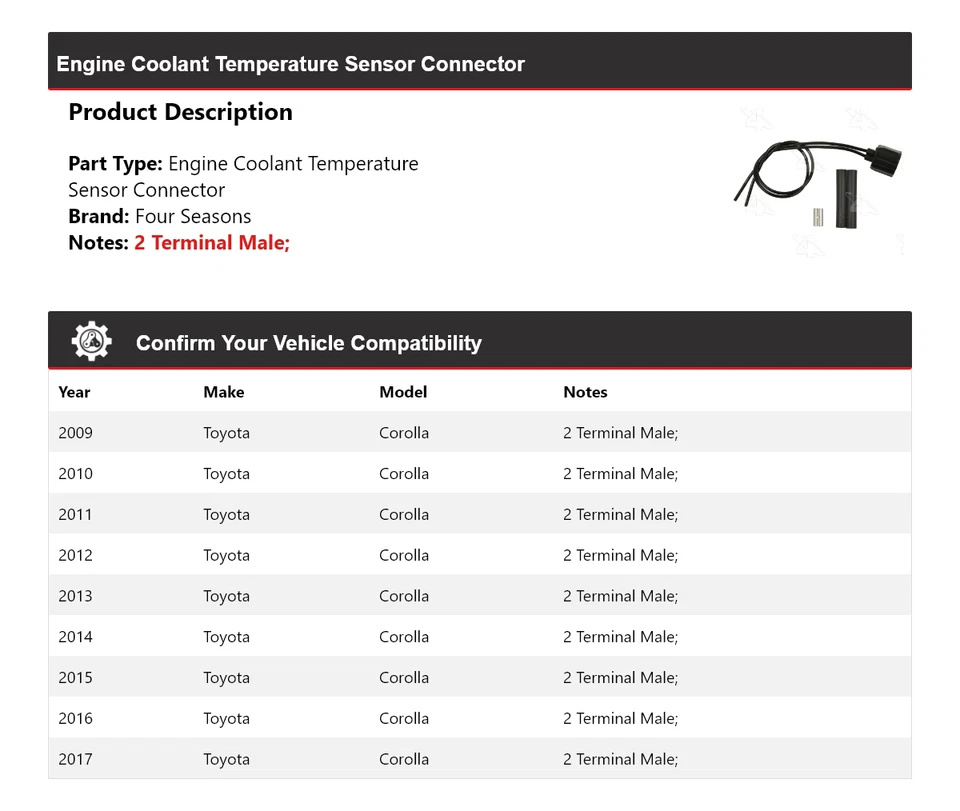This screenshot has width=960, height=811.
Task: Click the red 2 Terminal Male note
Action: click(212, 242)
